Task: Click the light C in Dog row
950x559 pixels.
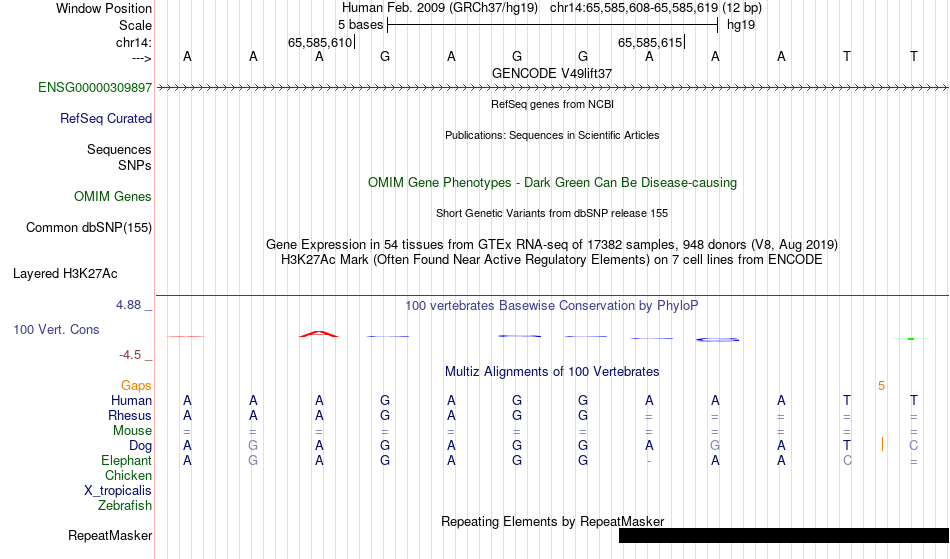Action: tap(914, 446)
